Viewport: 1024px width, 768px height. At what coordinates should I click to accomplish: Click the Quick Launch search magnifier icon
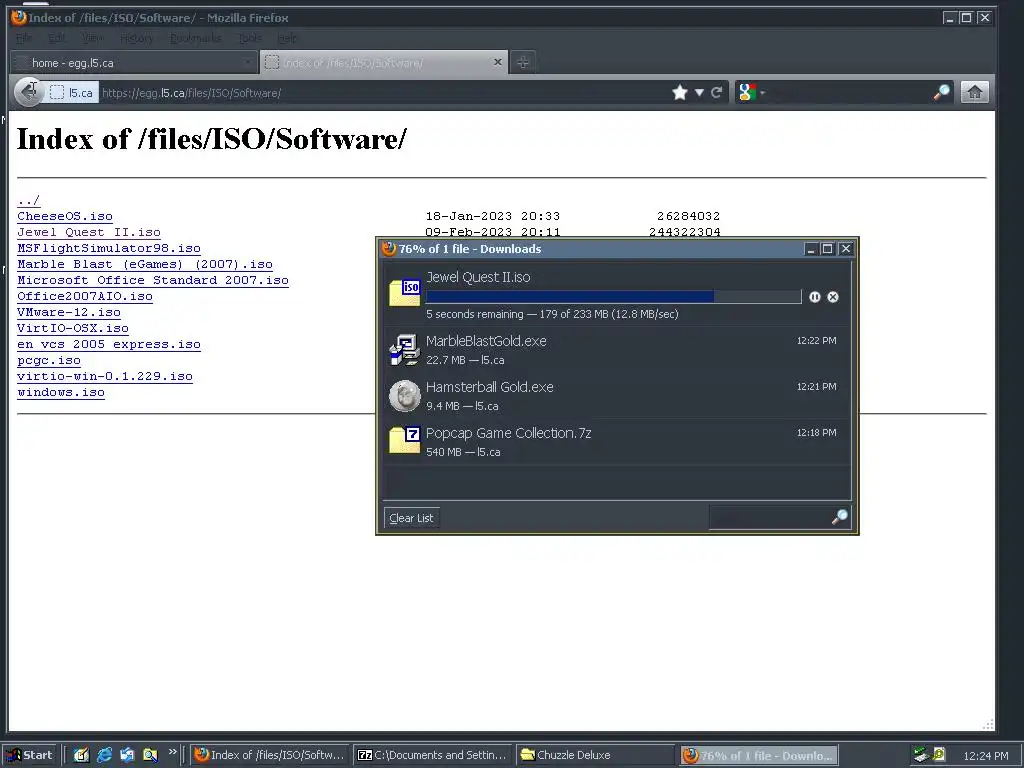pyautogui.click(x=150, y=755)
